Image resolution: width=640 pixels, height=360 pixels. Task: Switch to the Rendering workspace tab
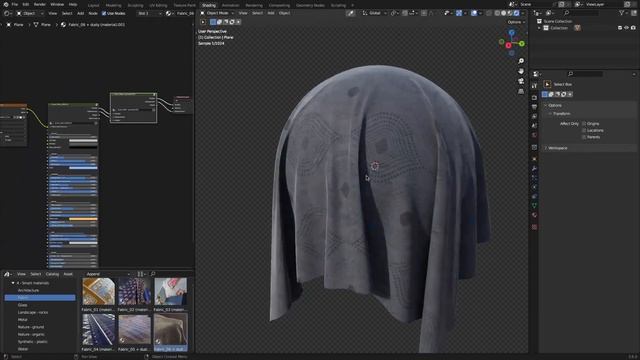click(x=254, y=5)
